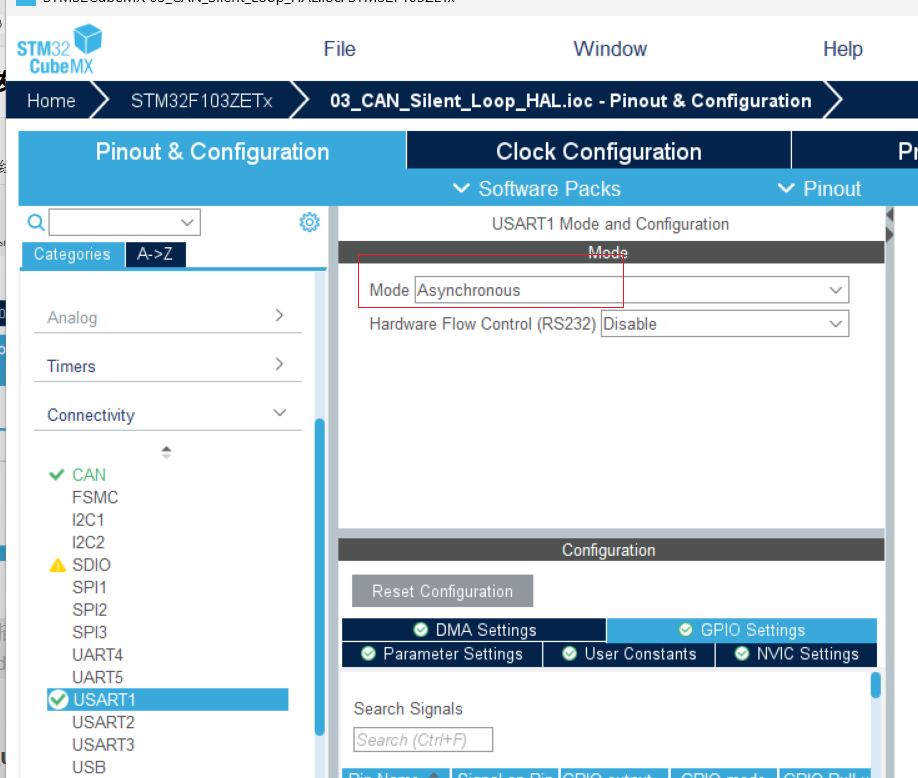Click the sort arrows icon above CAN list

166,452
